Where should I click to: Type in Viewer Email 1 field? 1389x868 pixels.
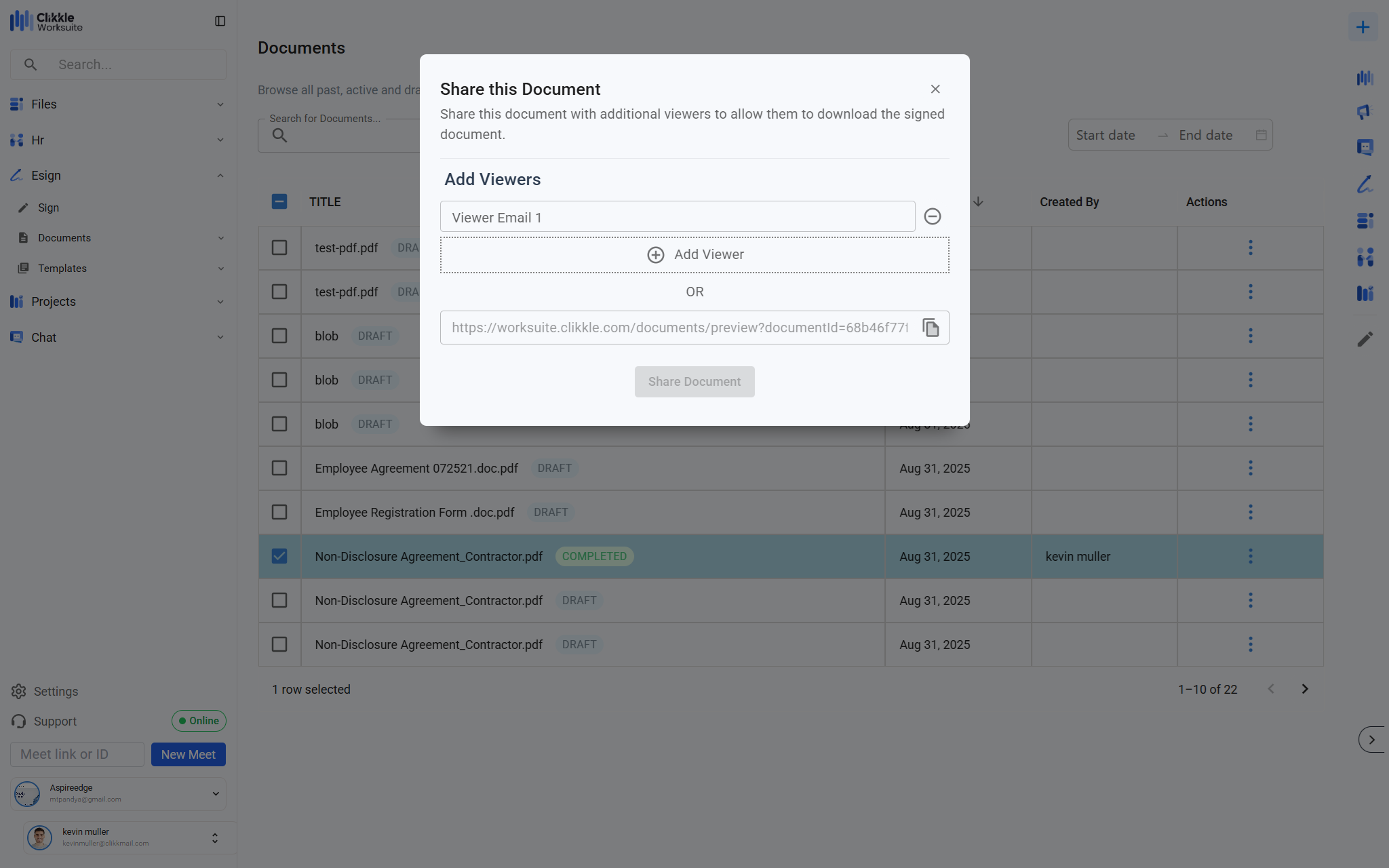point(677,217)
